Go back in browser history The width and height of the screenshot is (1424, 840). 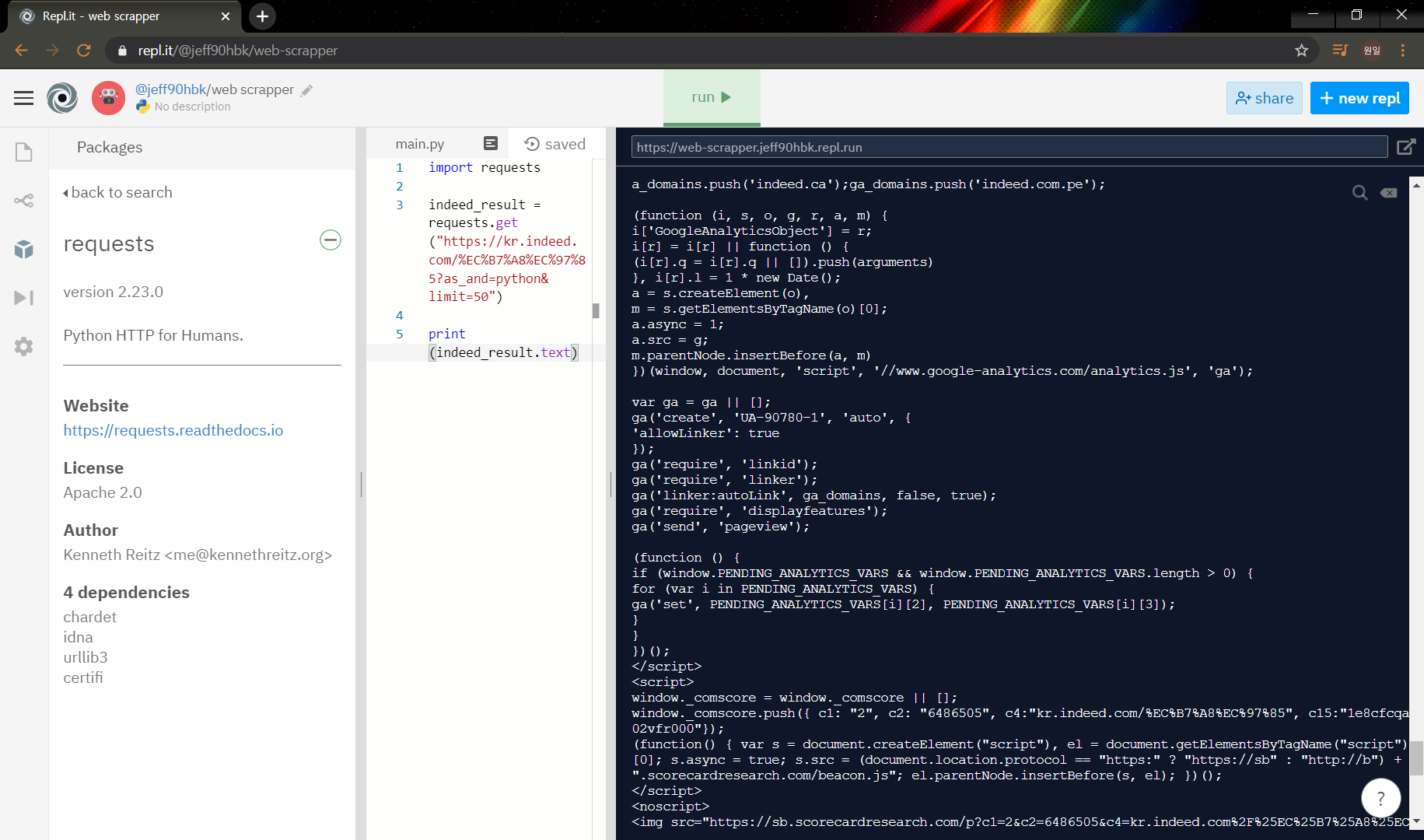point(21,51)
